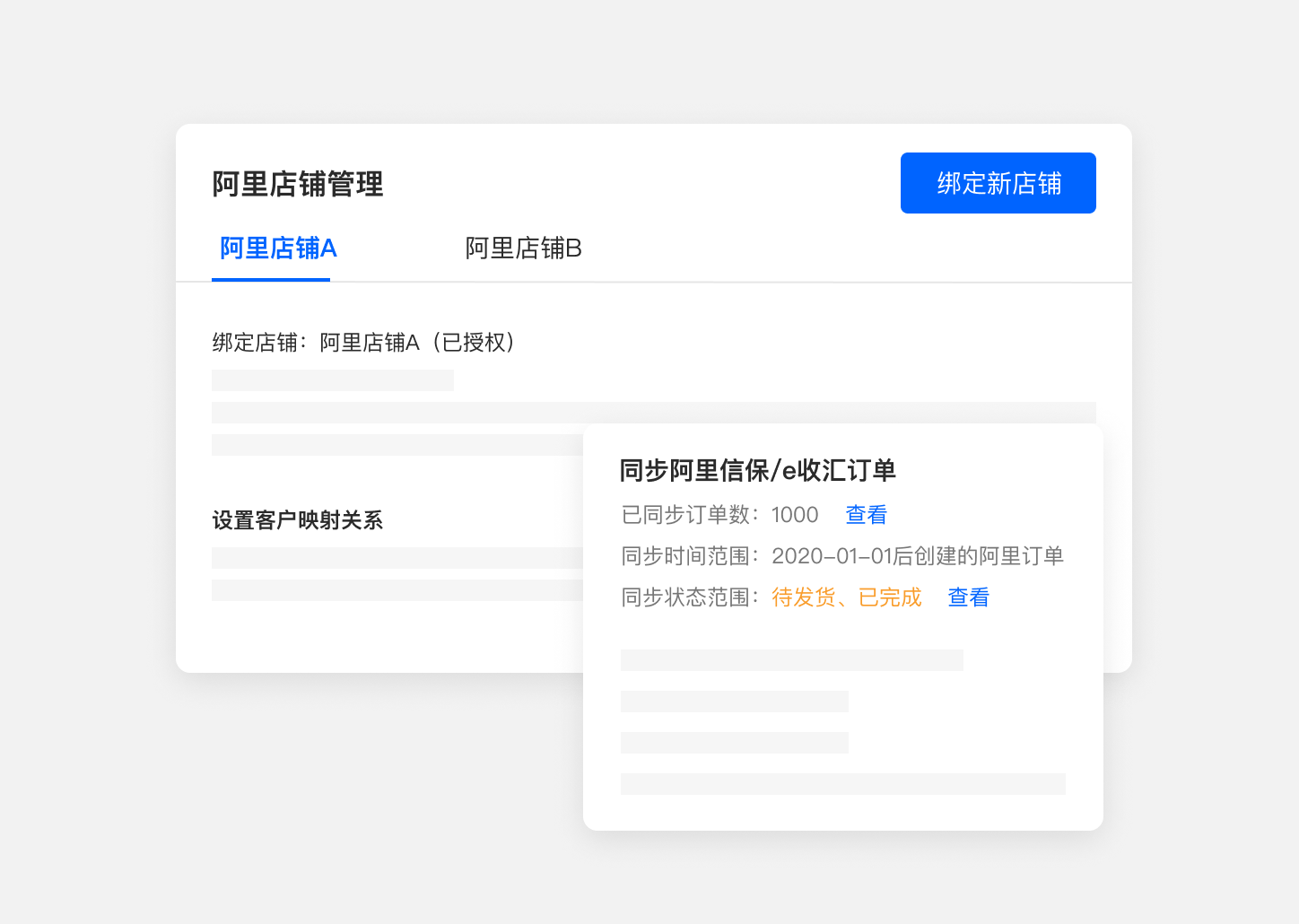1299x924 pixels.
Task: Select the 2020-01-01后创建的阿里订单 text
Action: click(917, 556)
